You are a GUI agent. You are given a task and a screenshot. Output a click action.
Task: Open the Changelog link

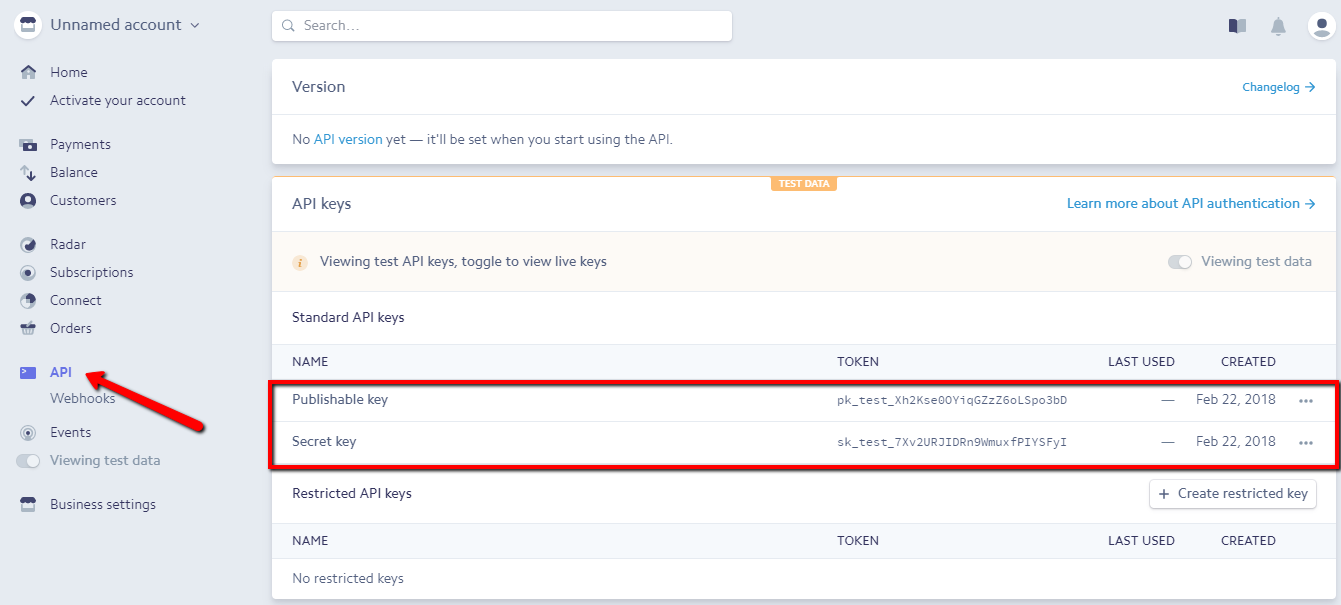(1278, 87)
